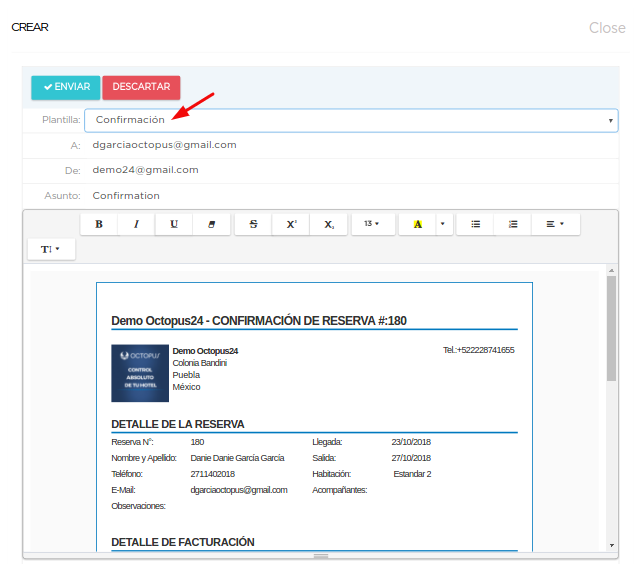Screen dimensions: 638x564
Task: Click the Observaciones label
Action: 138,506
